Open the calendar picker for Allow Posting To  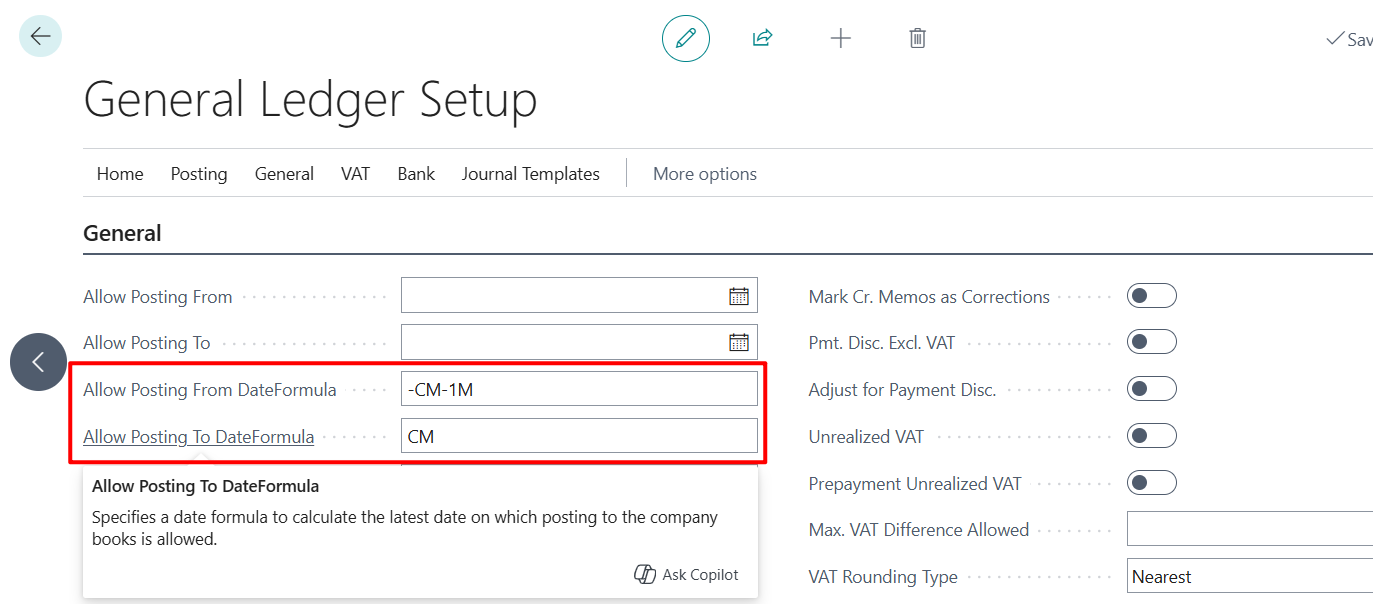741,341
